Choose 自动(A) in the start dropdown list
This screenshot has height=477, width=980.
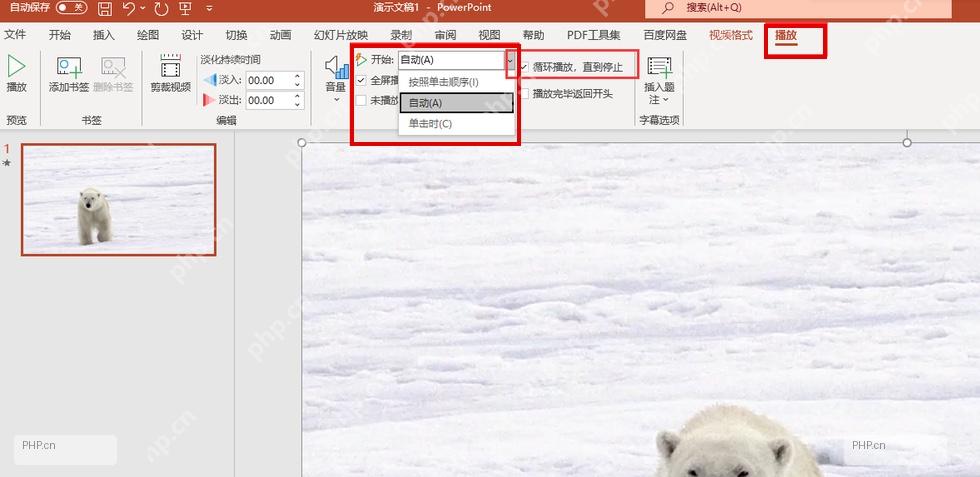click(x=456, y=103)
